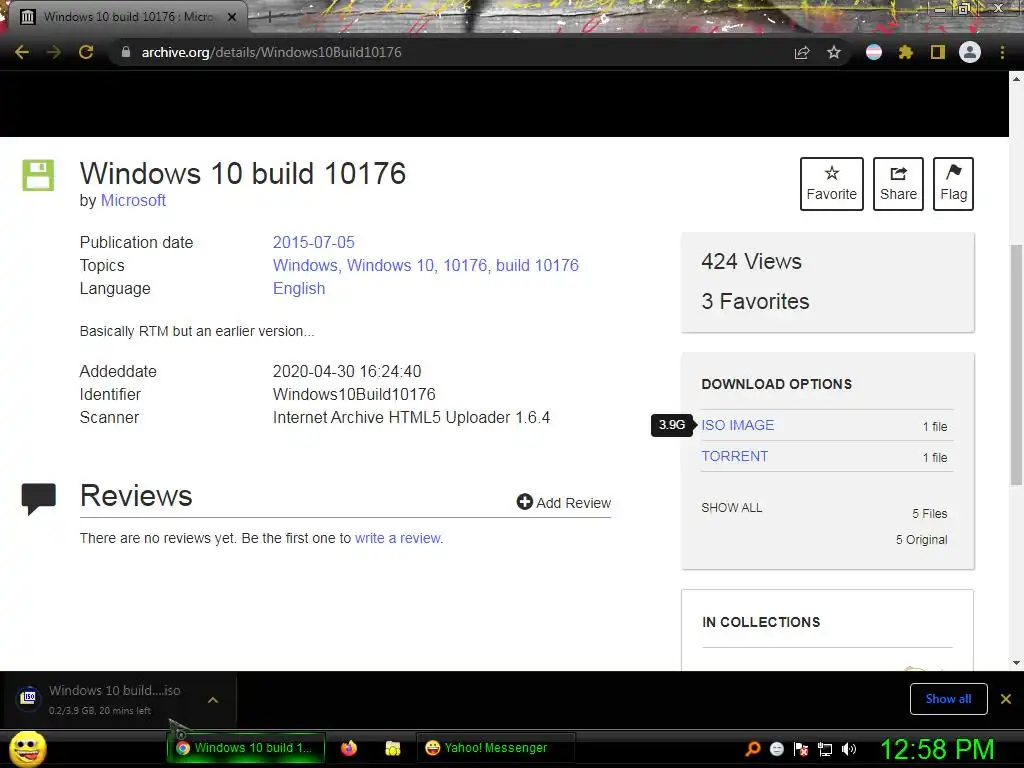Expand the download item options chevron
The image size is (1024, 768).
tap(212, 700)
